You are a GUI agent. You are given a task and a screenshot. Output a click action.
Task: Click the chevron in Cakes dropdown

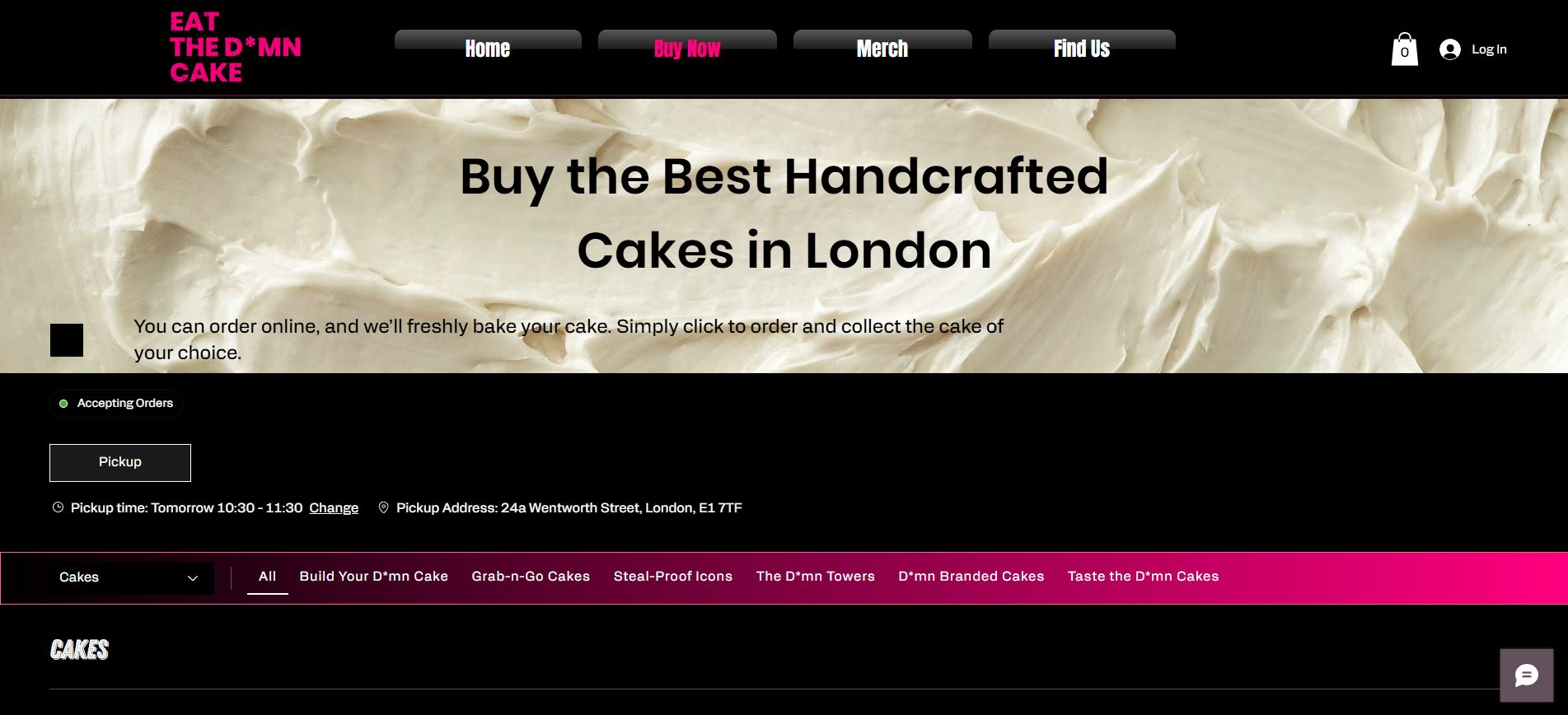point(193,578)
